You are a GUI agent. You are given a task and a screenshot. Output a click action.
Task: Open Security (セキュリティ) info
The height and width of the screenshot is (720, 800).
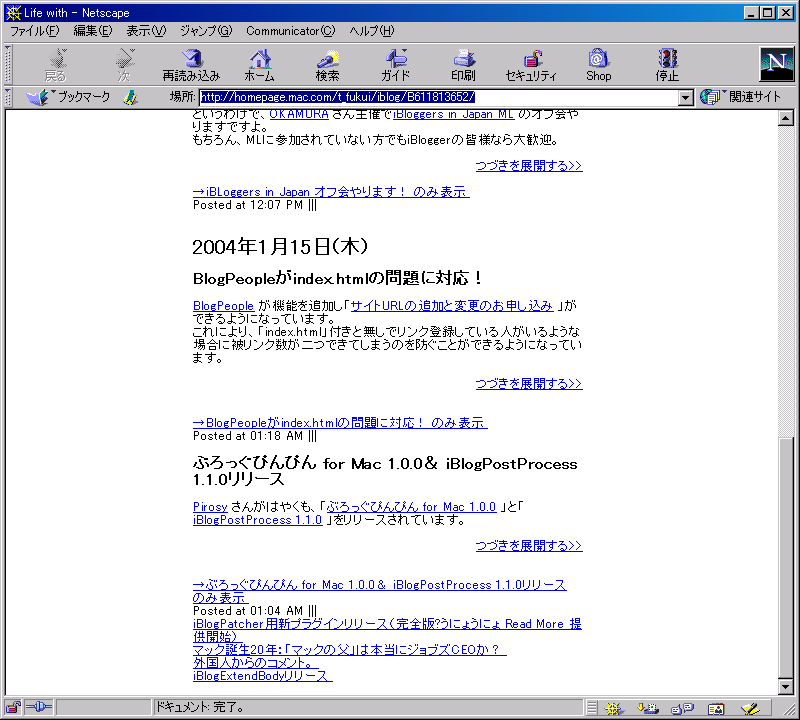coord(531,65)
